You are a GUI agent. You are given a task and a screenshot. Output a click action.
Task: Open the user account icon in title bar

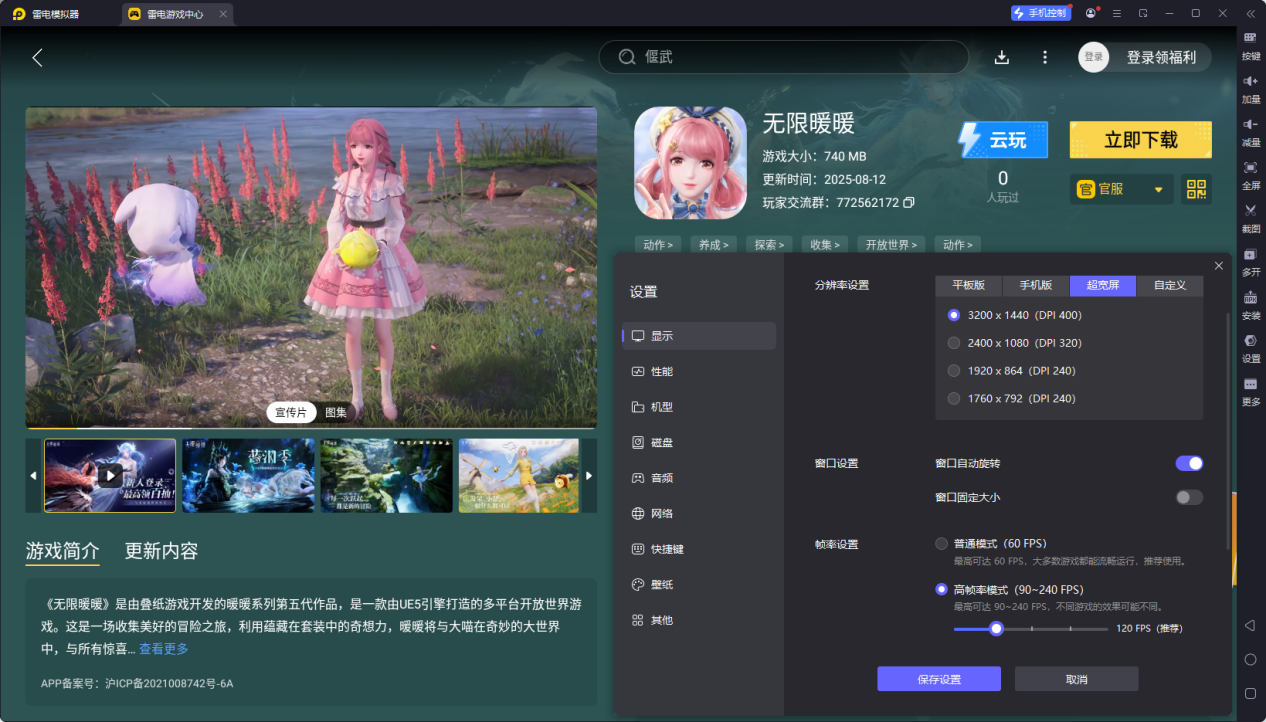(1090, 13)
